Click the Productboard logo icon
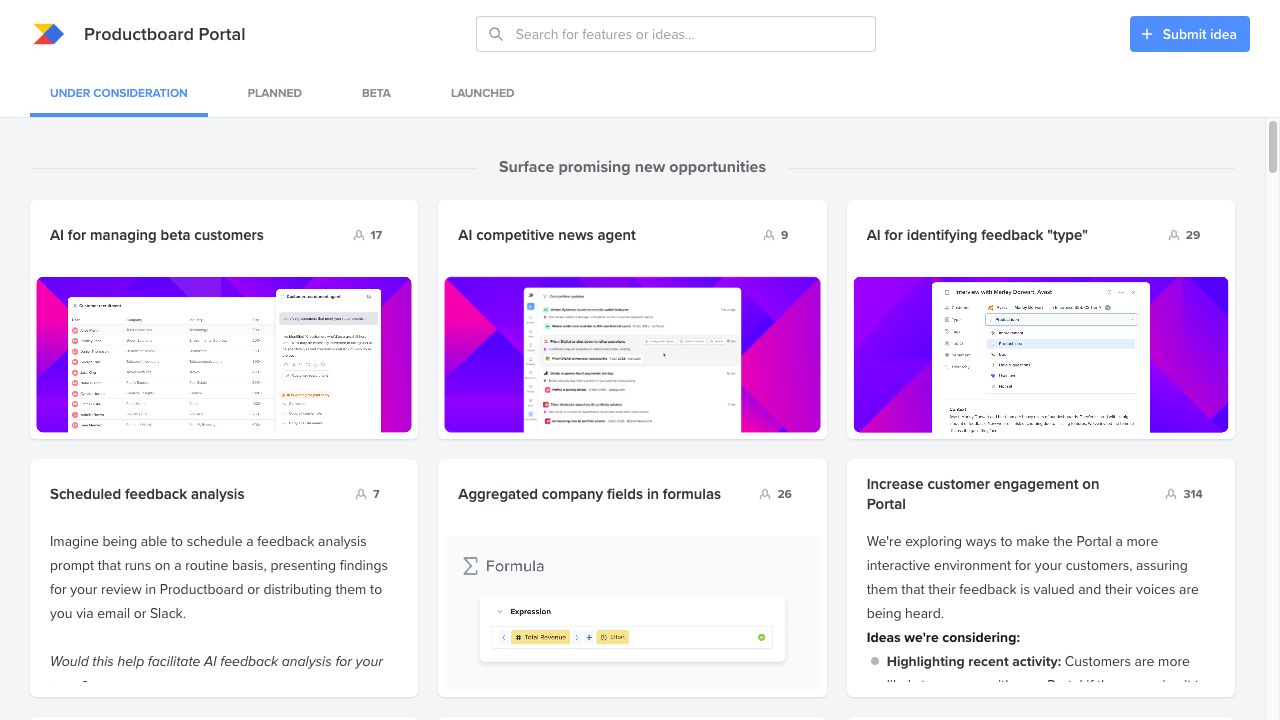The width and height of the screenshot is (1280, 720). [49, 34]
